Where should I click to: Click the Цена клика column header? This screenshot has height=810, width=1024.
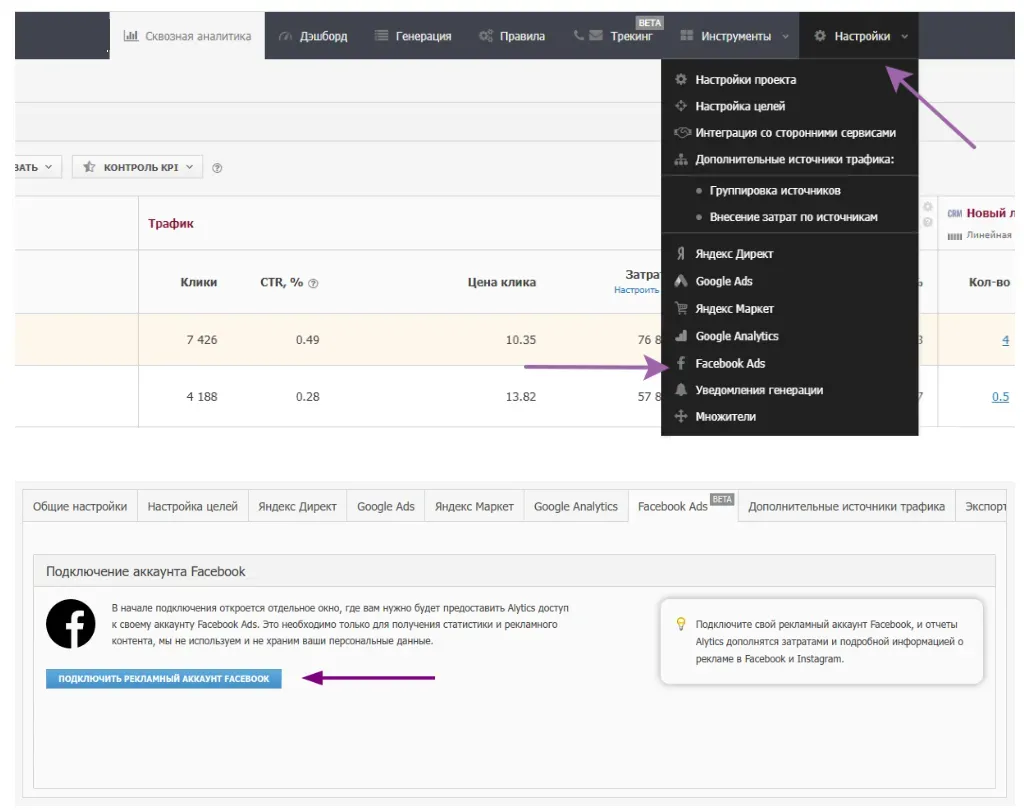tap(502, 282)
